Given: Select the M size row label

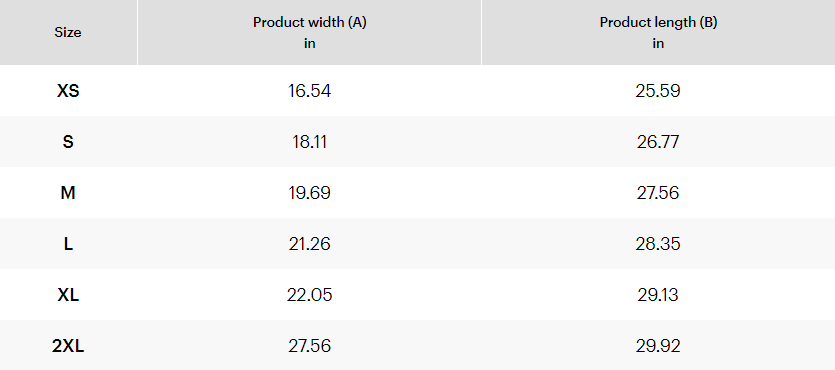Looking at the screenshot, I should pyautogui.click(x=68, y=193).
